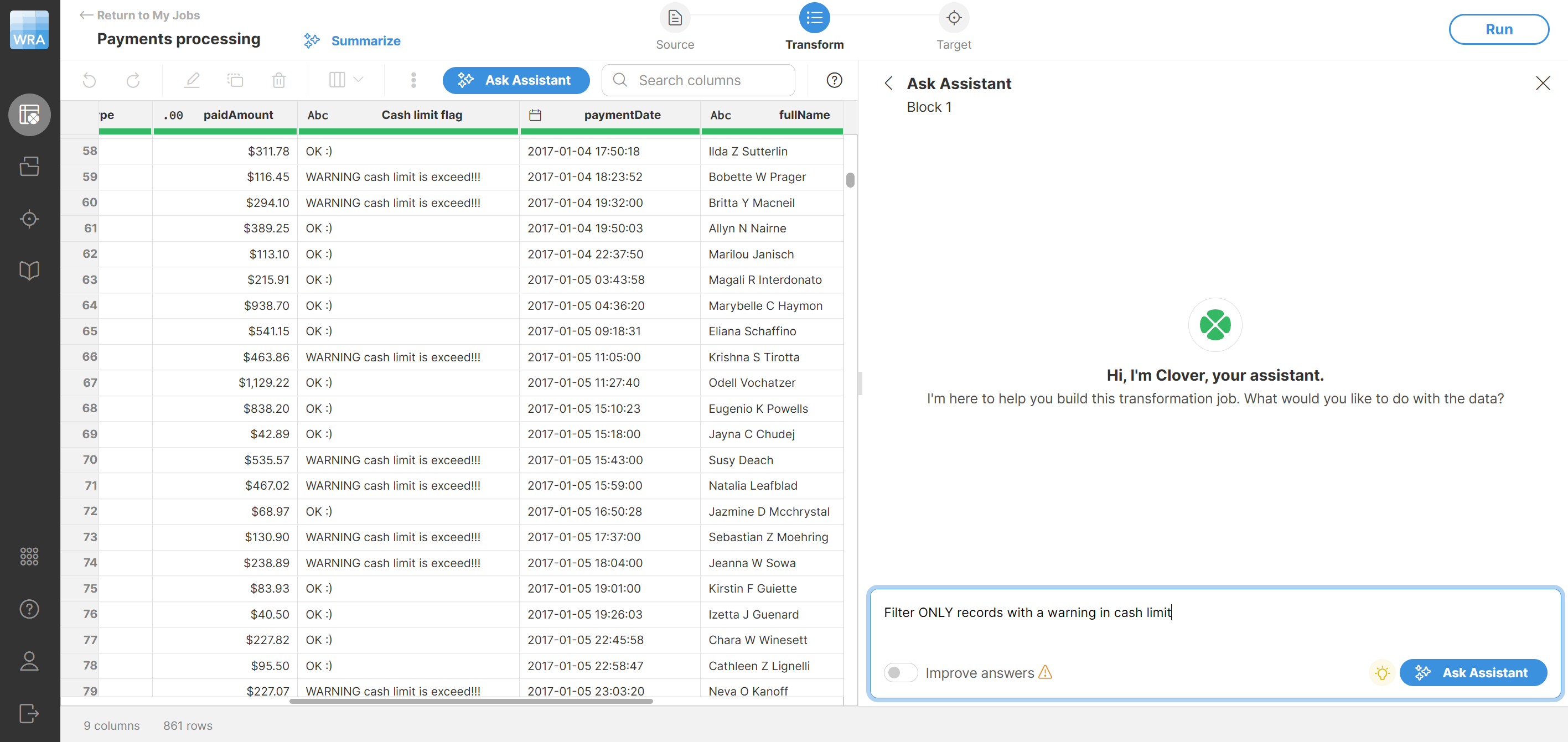1568x742 pixels.
Task: Click the toolbar help question mark
Action: (x=834, y=80)
